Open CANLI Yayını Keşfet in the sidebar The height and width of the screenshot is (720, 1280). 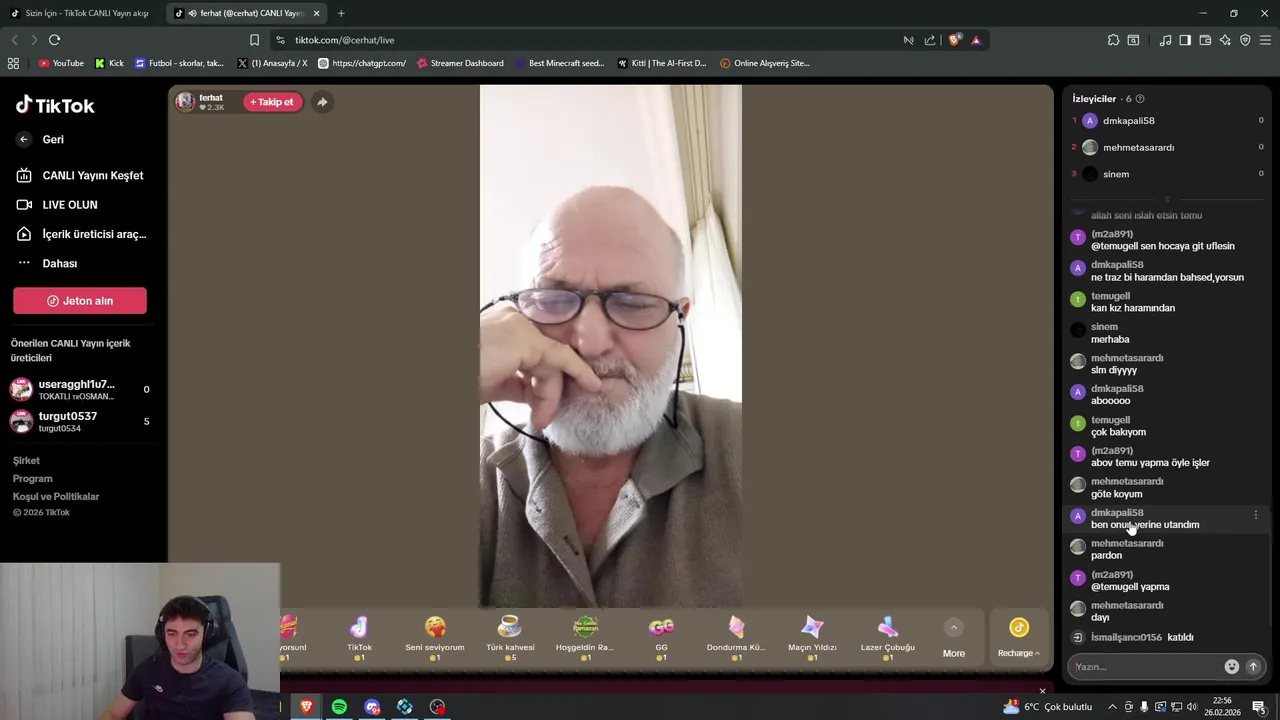click(x=80, y=175)
